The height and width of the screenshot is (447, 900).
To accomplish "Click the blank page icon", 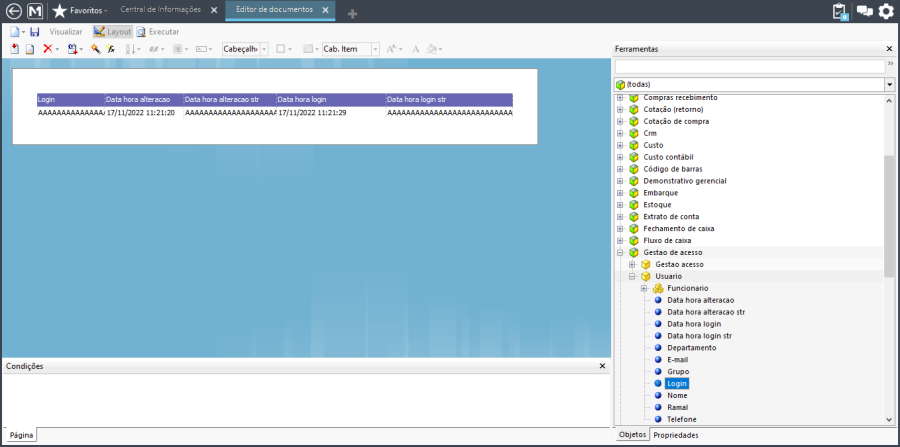I will 29,49.
